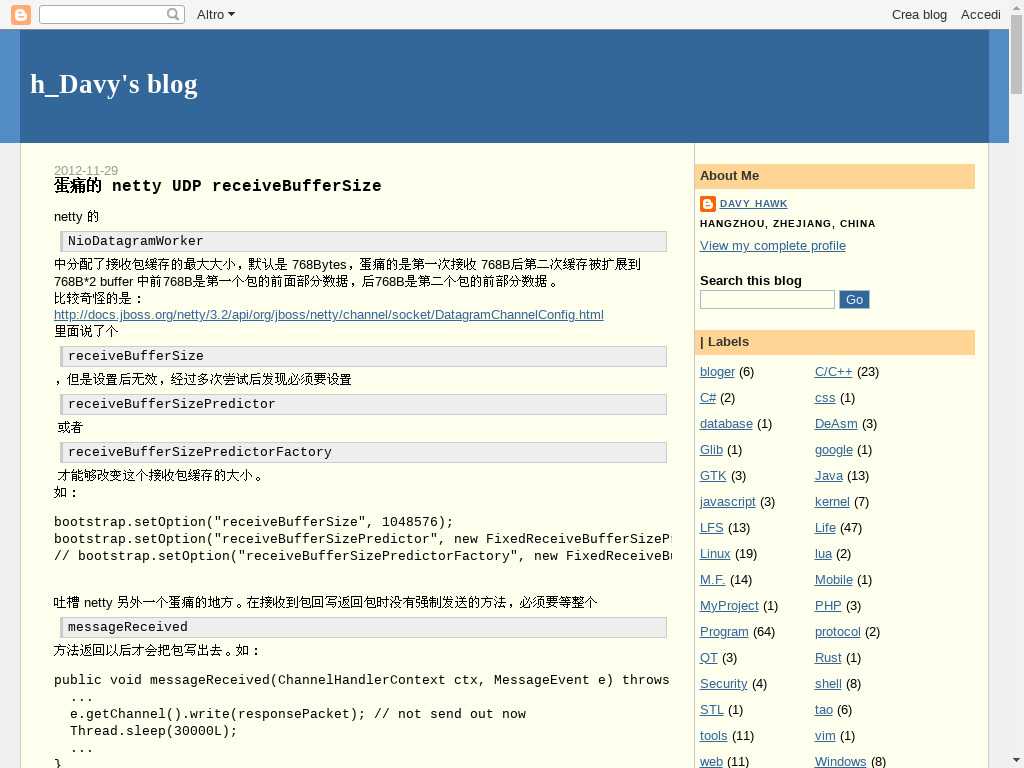
Task: Click View my complete profile
Action: click(x=773, y=246)
